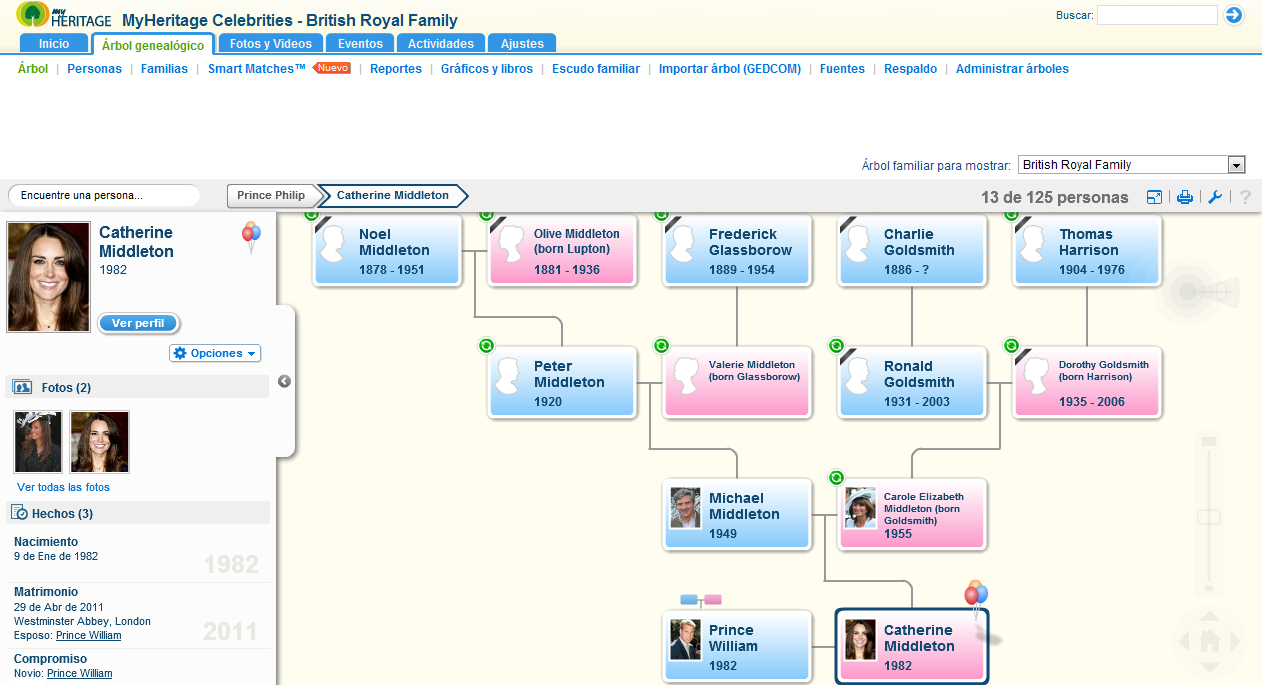Image resolution: width=1262 pixels, height=685 pixels.
Task: Switch to the Ajustes tab
Action: (x=522, y=43)
